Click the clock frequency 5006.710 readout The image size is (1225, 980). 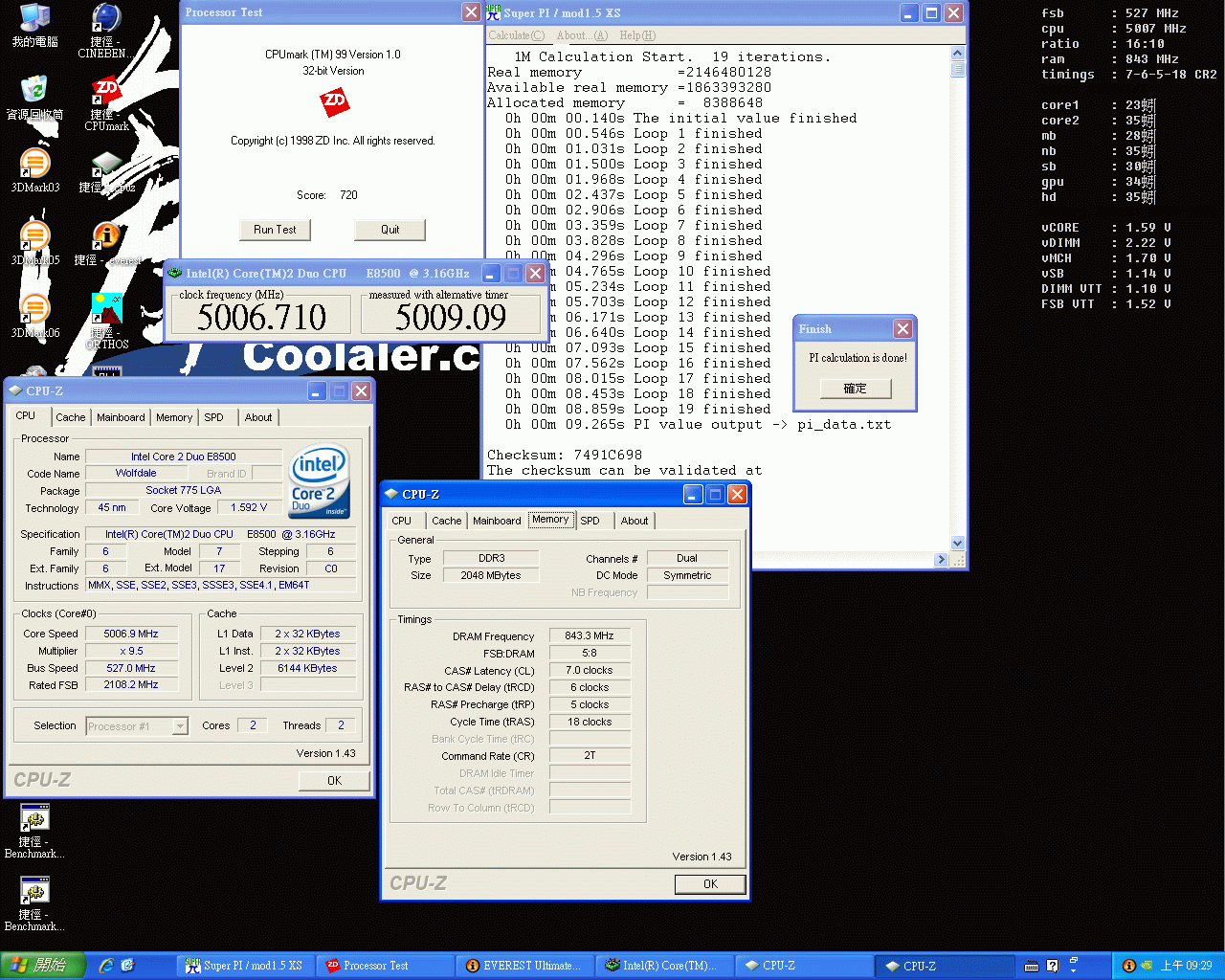point(261,317)
